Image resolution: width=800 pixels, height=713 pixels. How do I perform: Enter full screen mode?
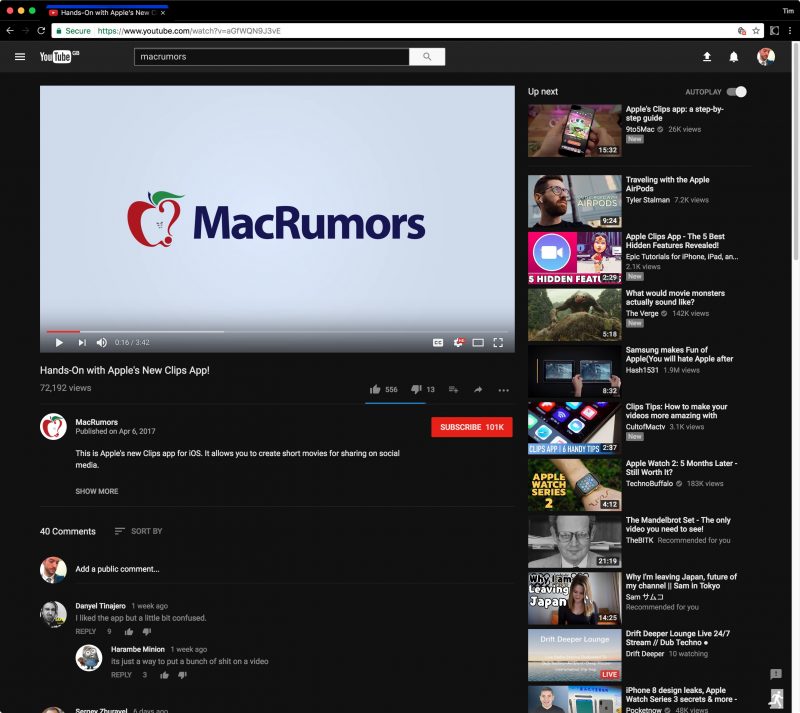(x=498, y=342)
